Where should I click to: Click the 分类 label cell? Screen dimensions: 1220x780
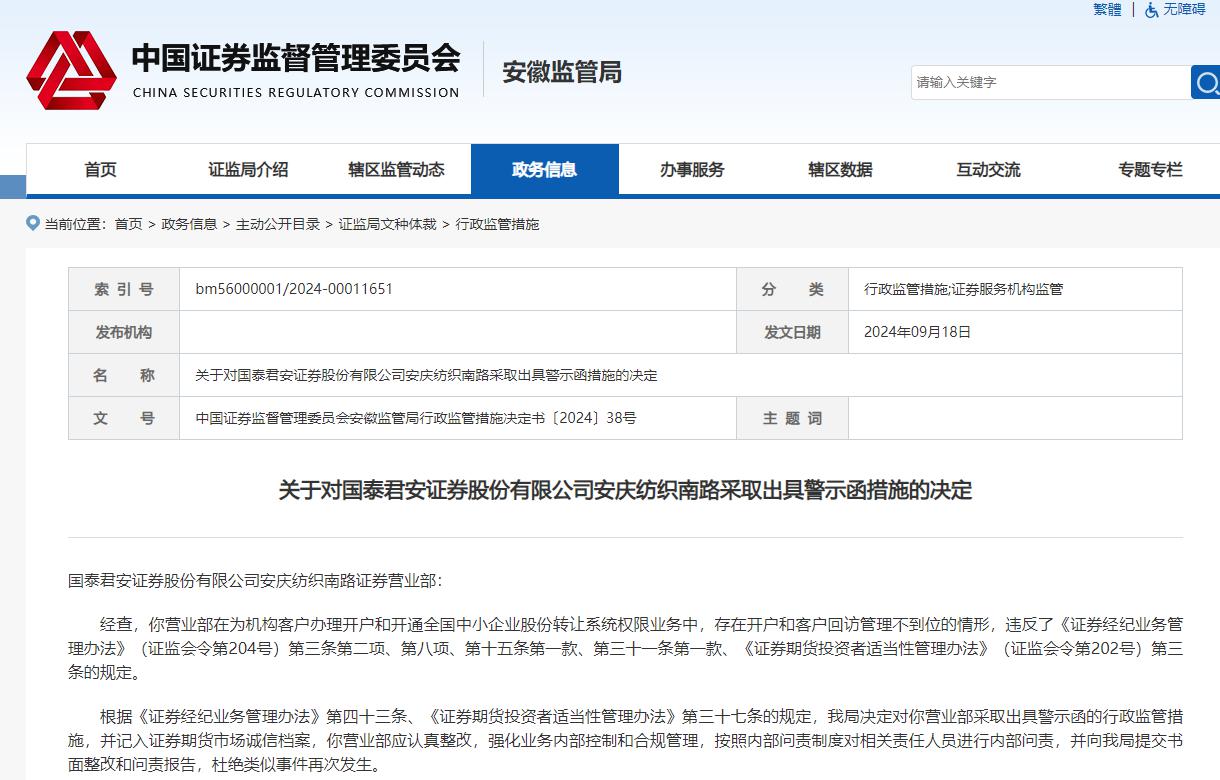point(792,289)
